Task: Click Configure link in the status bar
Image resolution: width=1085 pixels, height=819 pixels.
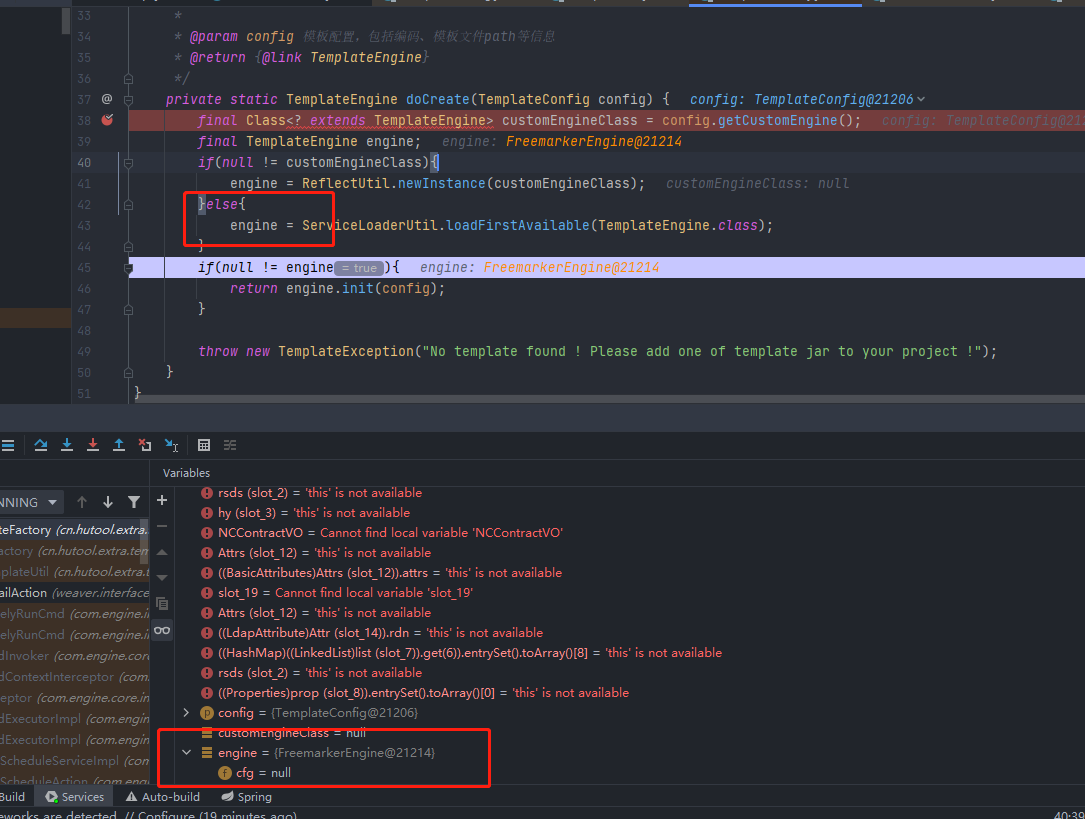Action: 166,815
